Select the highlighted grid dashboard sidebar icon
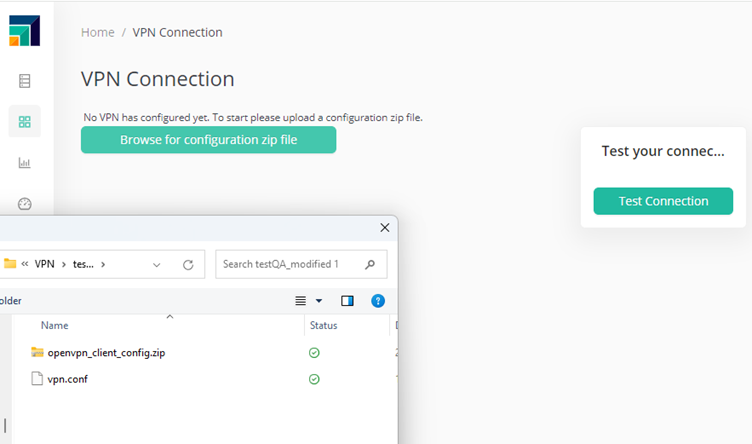 coord(25,122)
